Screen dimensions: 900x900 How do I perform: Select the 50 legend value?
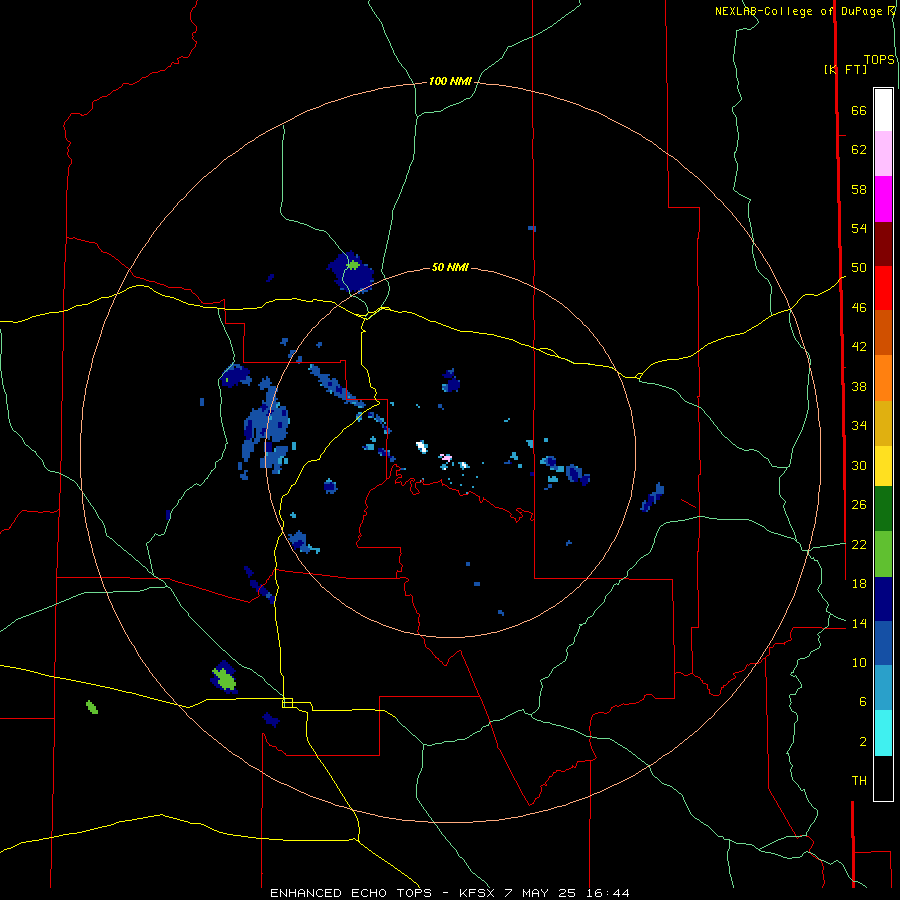coord(859,268)
